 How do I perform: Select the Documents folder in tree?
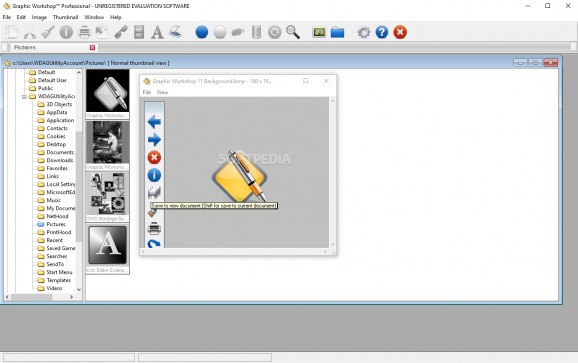[x=56, y=152]
